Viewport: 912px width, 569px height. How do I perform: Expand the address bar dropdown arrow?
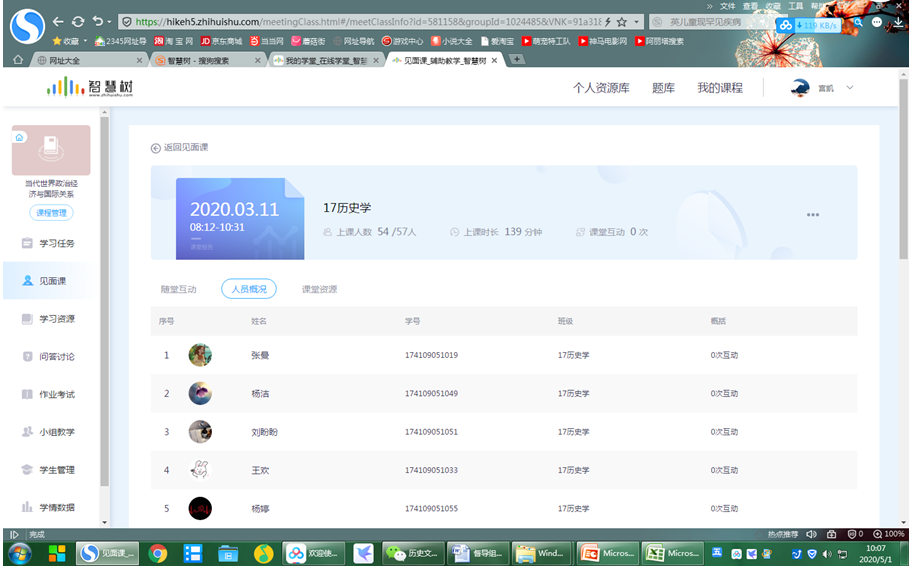(x=636, y=21)
